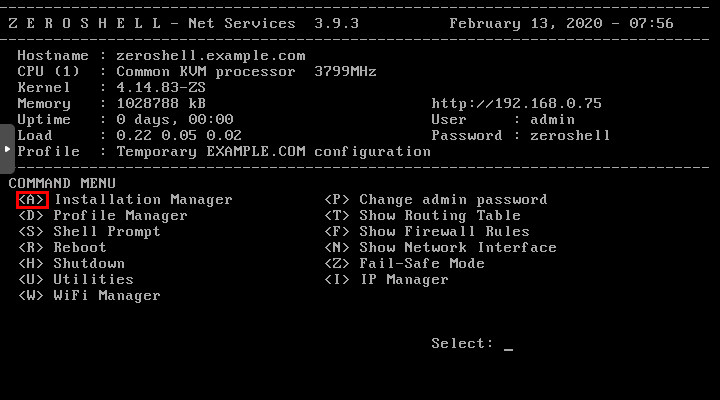Click the http://192.168.0.75 address
The width and height of the screenshot is (720, 400).
coord(517,104)
